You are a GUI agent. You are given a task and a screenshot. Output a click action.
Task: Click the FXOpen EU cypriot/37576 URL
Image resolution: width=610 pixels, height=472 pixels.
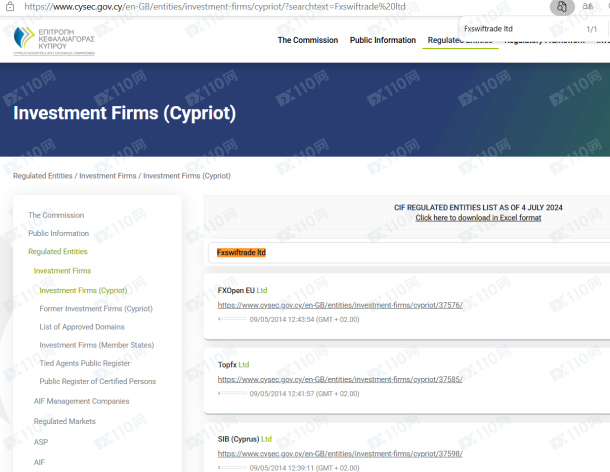pyautogui.click(x=340, y=305)
